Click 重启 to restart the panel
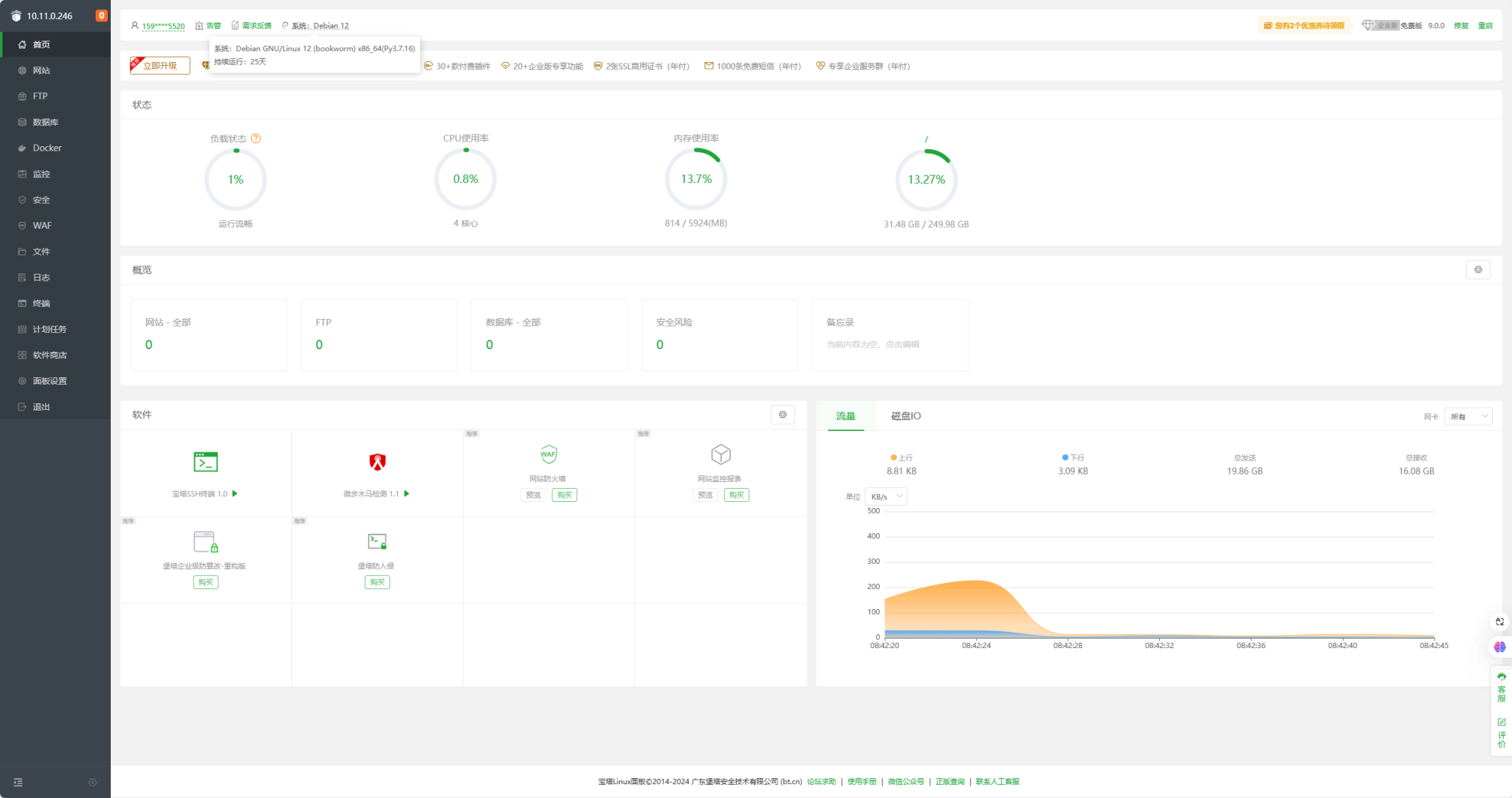Screen dimensions: 1512x798 [x=1485, y=24]
